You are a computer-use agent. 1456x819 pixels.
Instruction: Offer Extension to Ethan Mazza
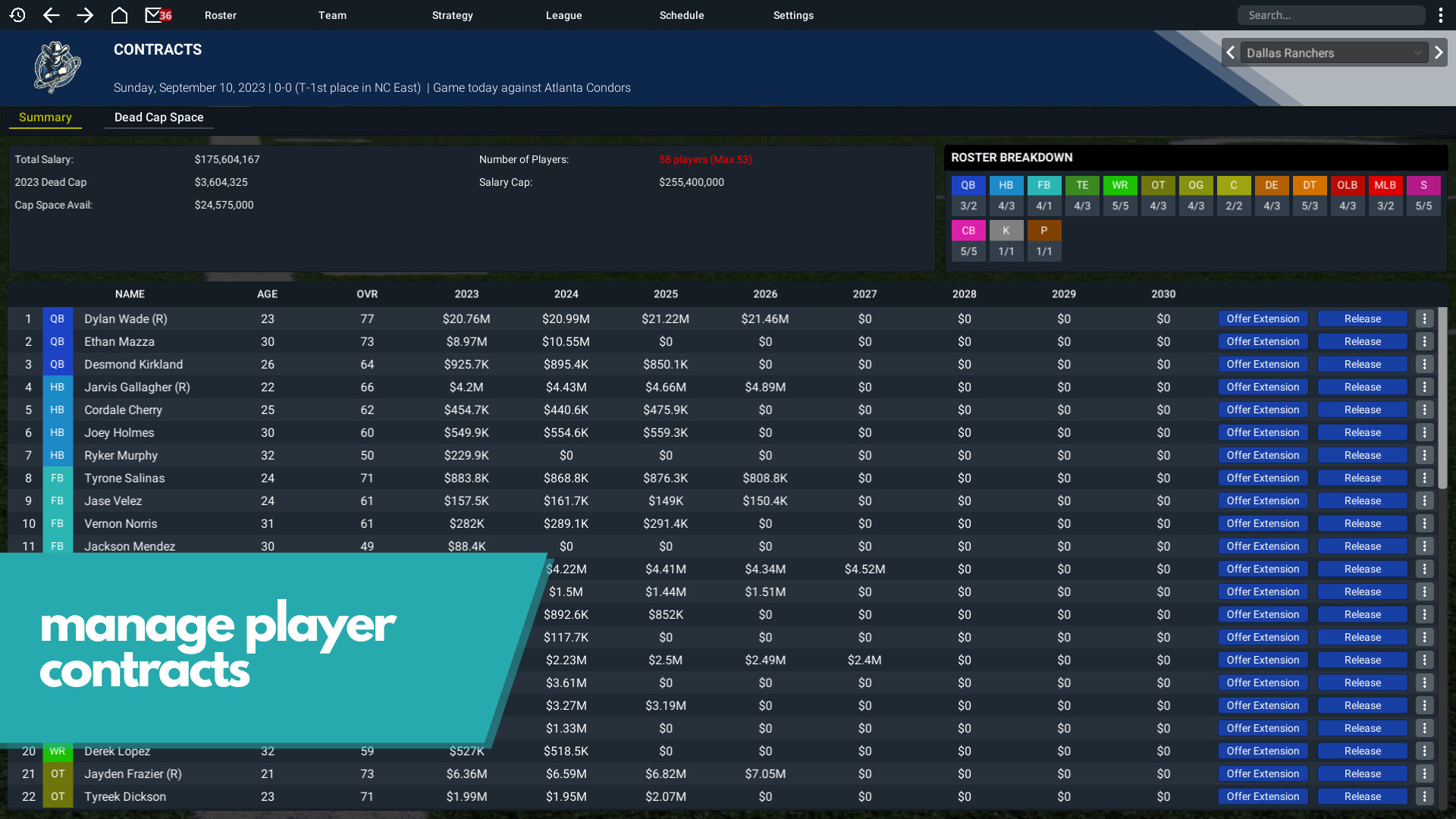[x=1263, y=342]
